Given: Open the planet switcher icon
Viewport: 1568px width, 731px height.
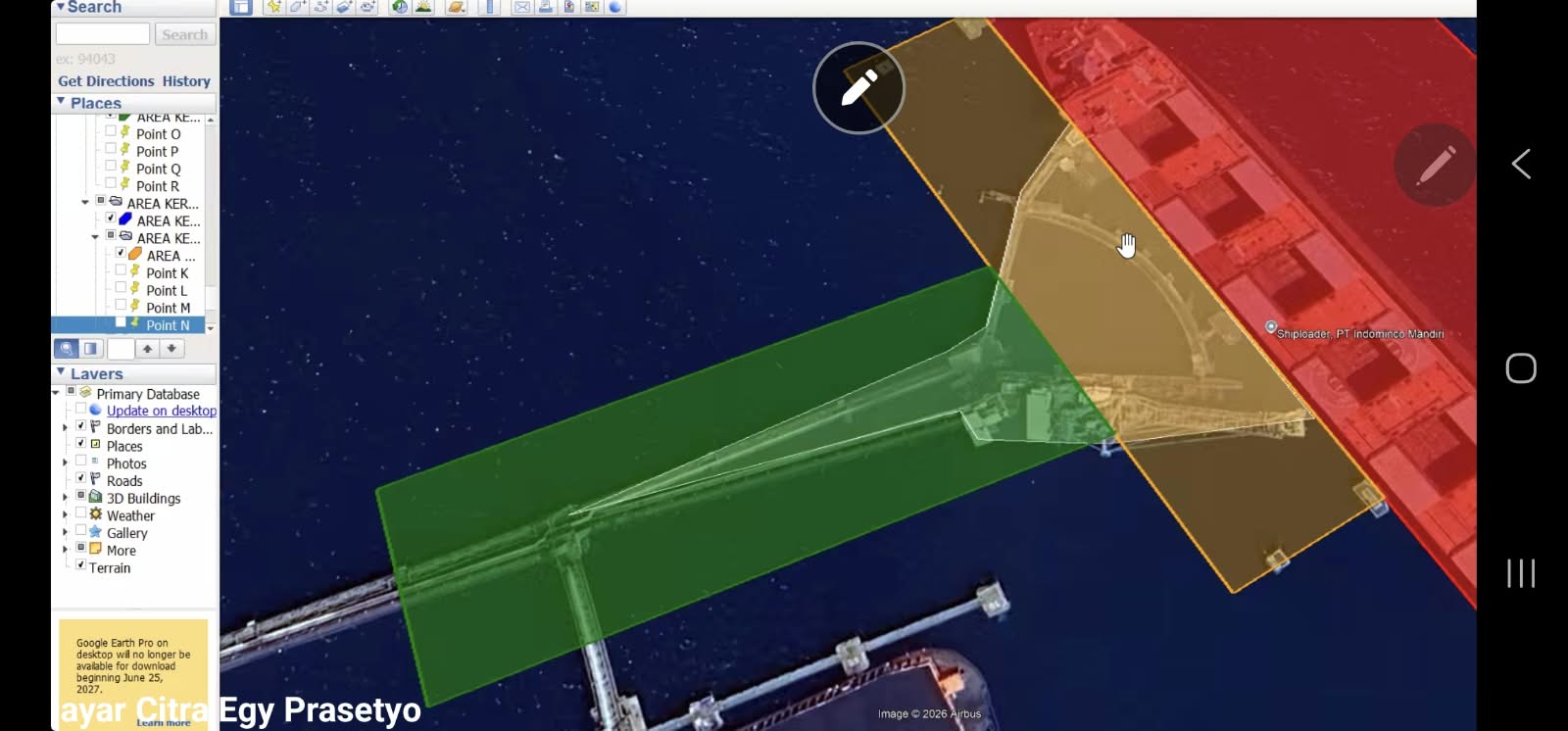Looking at the screenshot, I should click(x=457, y=7).
